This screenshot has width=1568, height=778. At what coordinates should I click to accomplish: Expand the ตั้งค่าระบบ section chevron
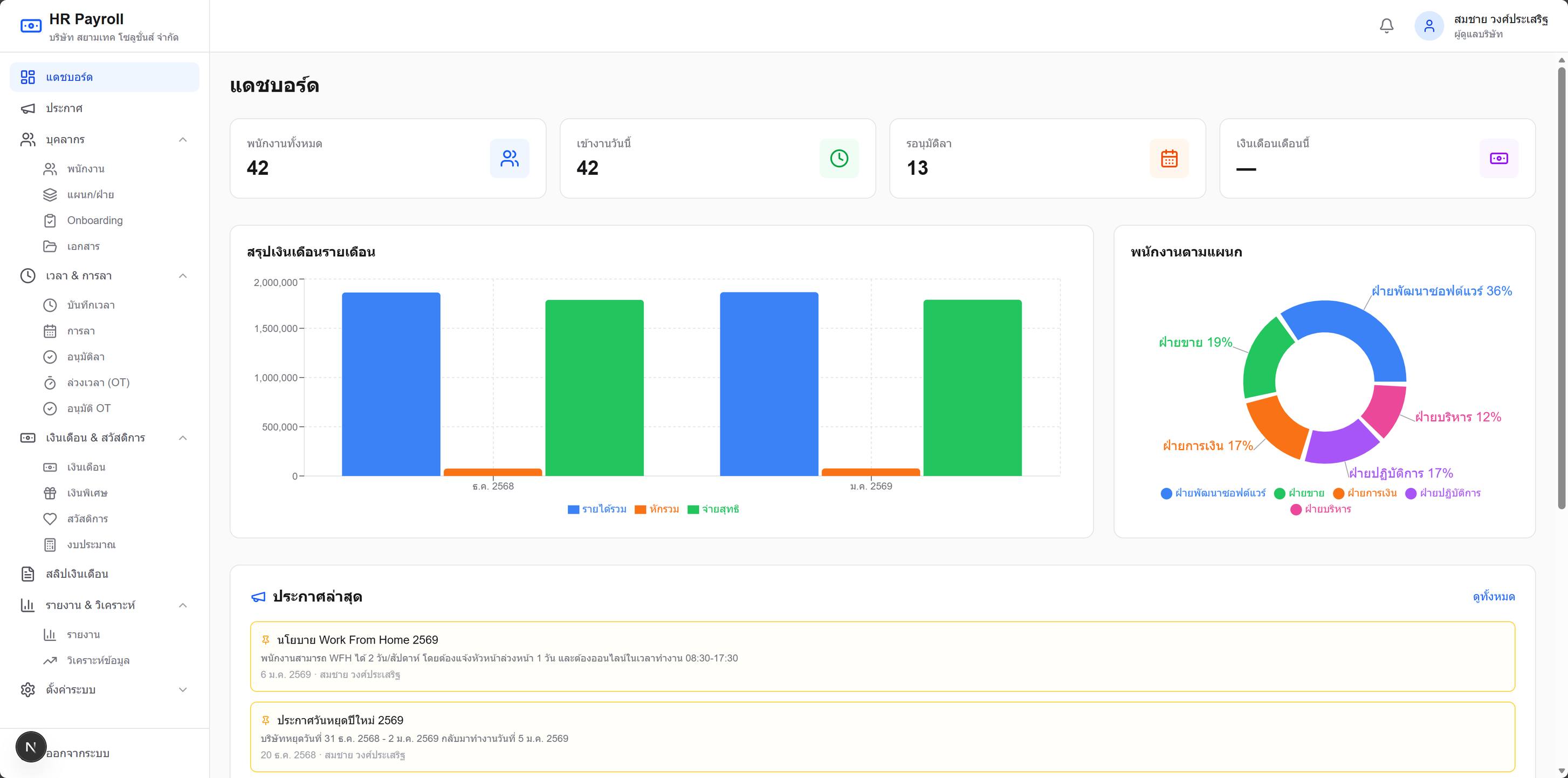point(183,690)
